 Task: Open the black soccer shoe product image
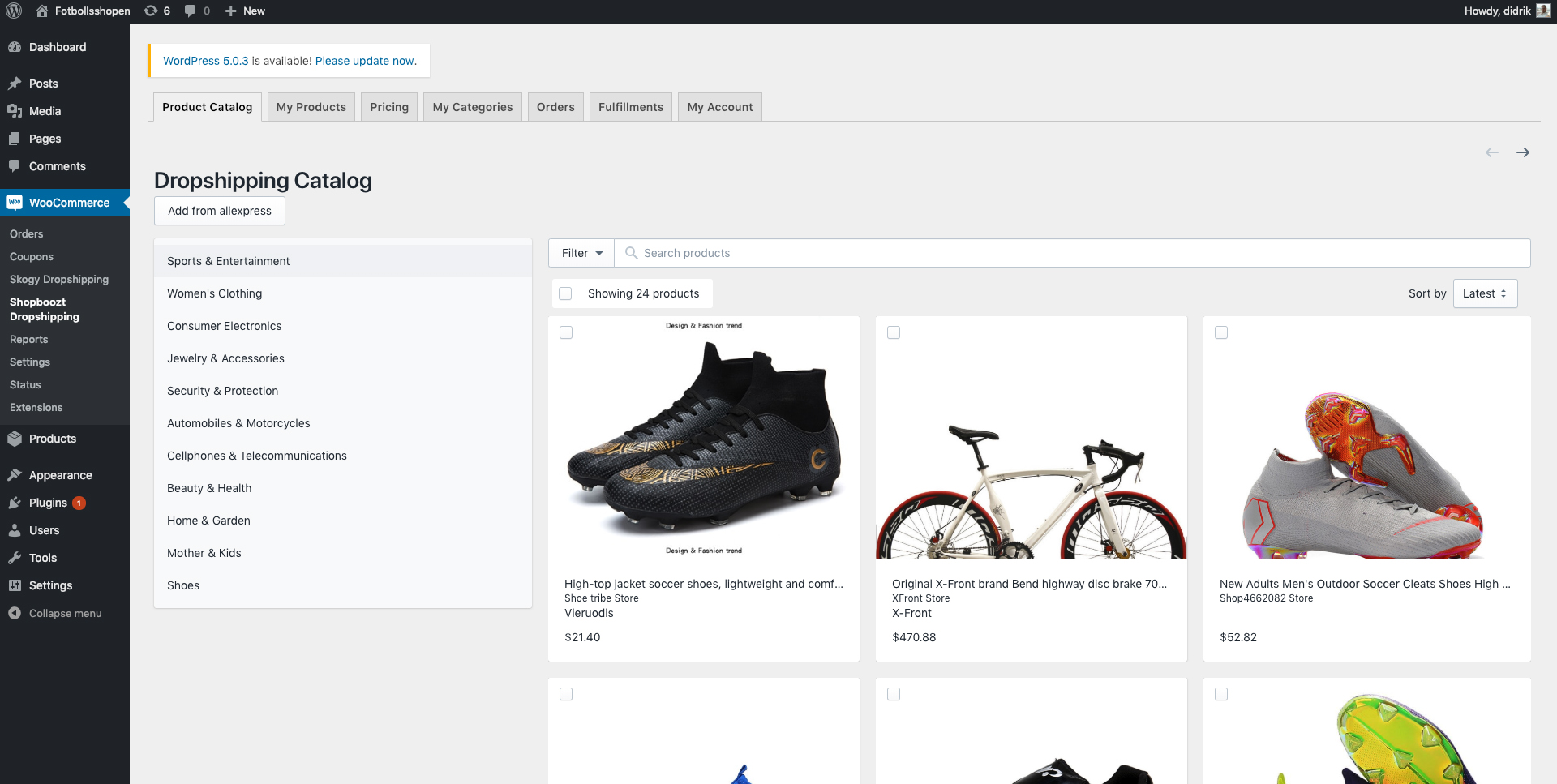(x=704, y=438)
